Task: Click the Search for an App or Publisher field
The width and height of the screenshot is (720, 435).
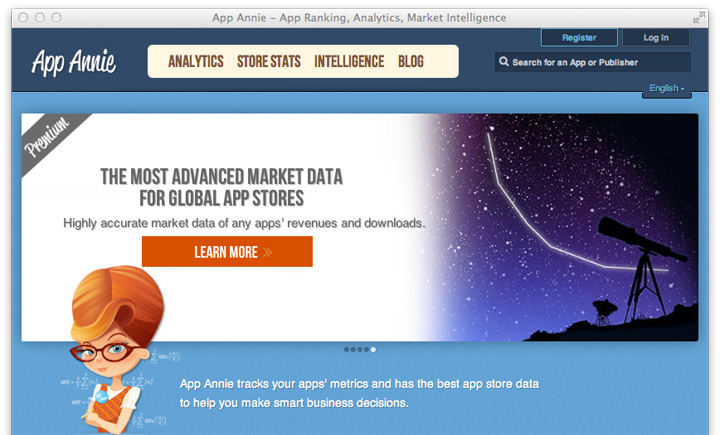Action: (x=593, y=62)
